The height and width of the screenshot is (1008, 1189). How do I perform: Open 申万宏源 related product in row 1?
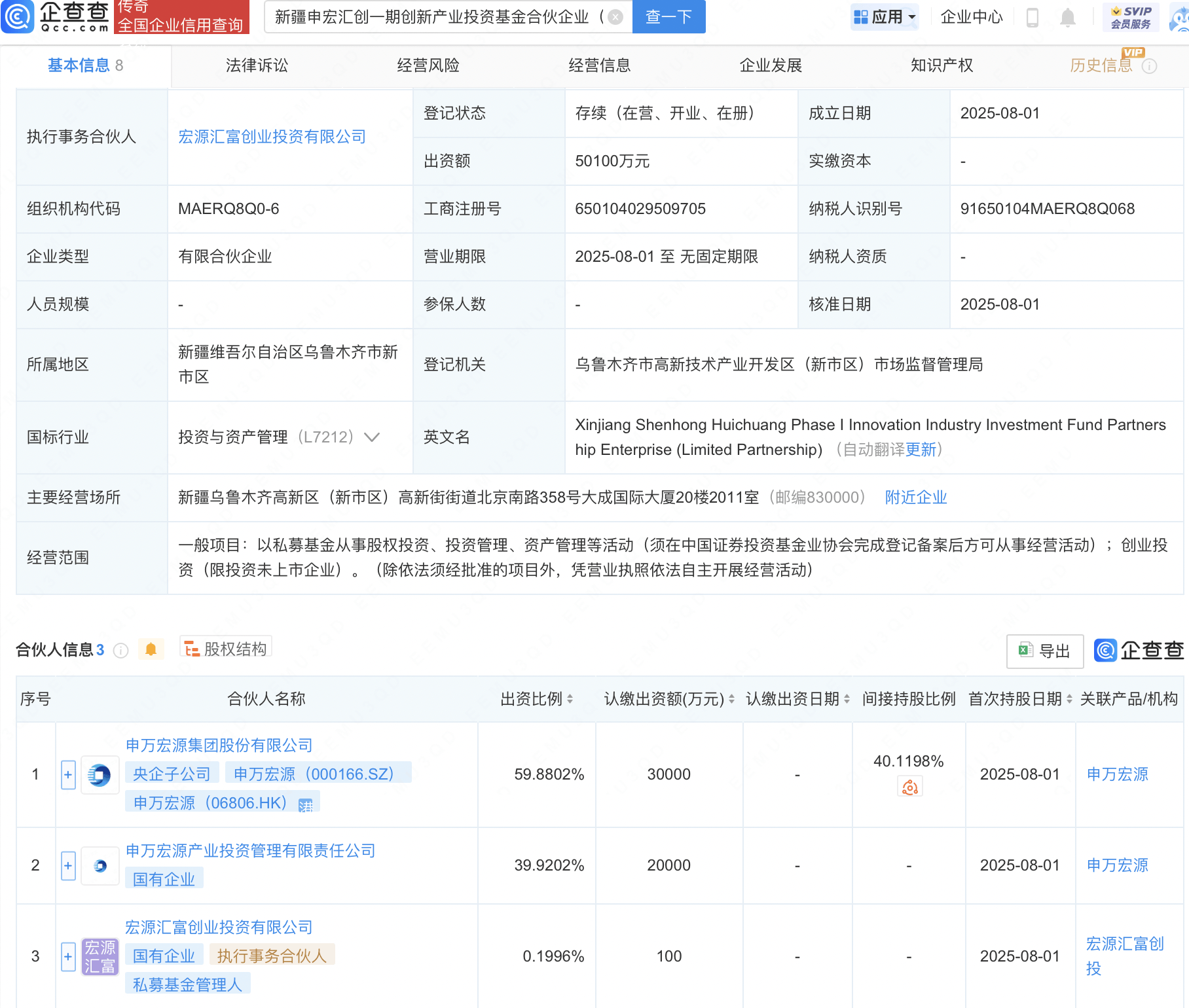[1118, 774]
